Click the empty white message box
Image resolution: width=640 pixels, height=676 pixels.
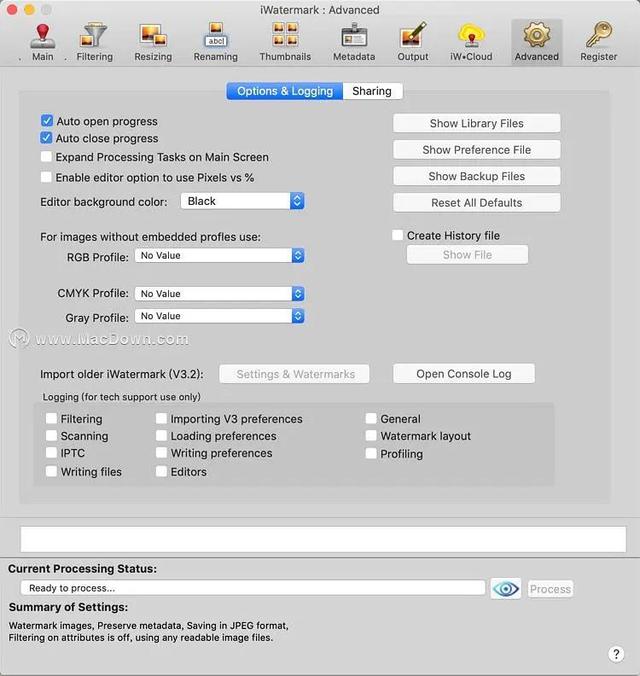(323, 539)
